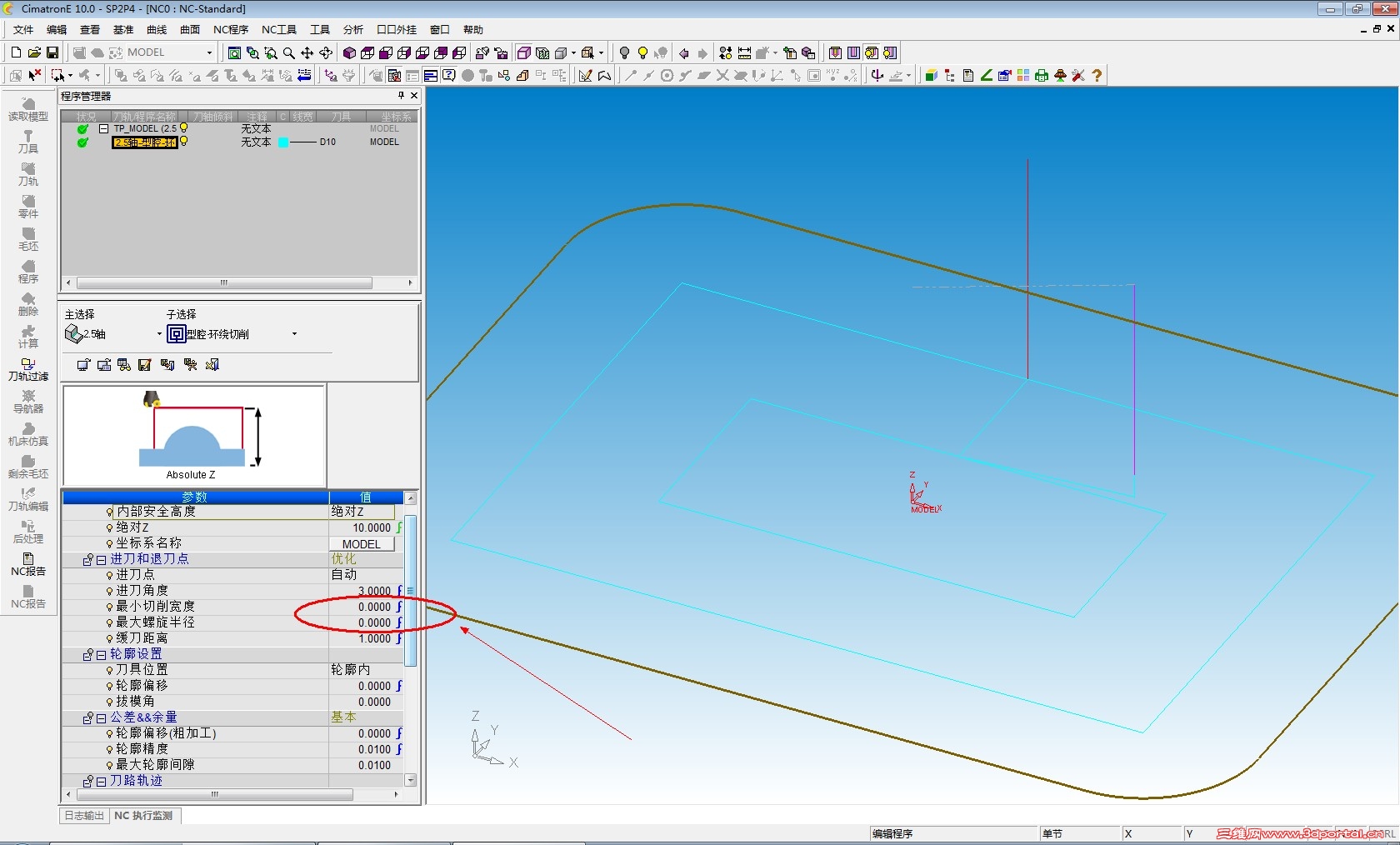
Task: Click the four colored squares grid icon
Action: 1023,75
